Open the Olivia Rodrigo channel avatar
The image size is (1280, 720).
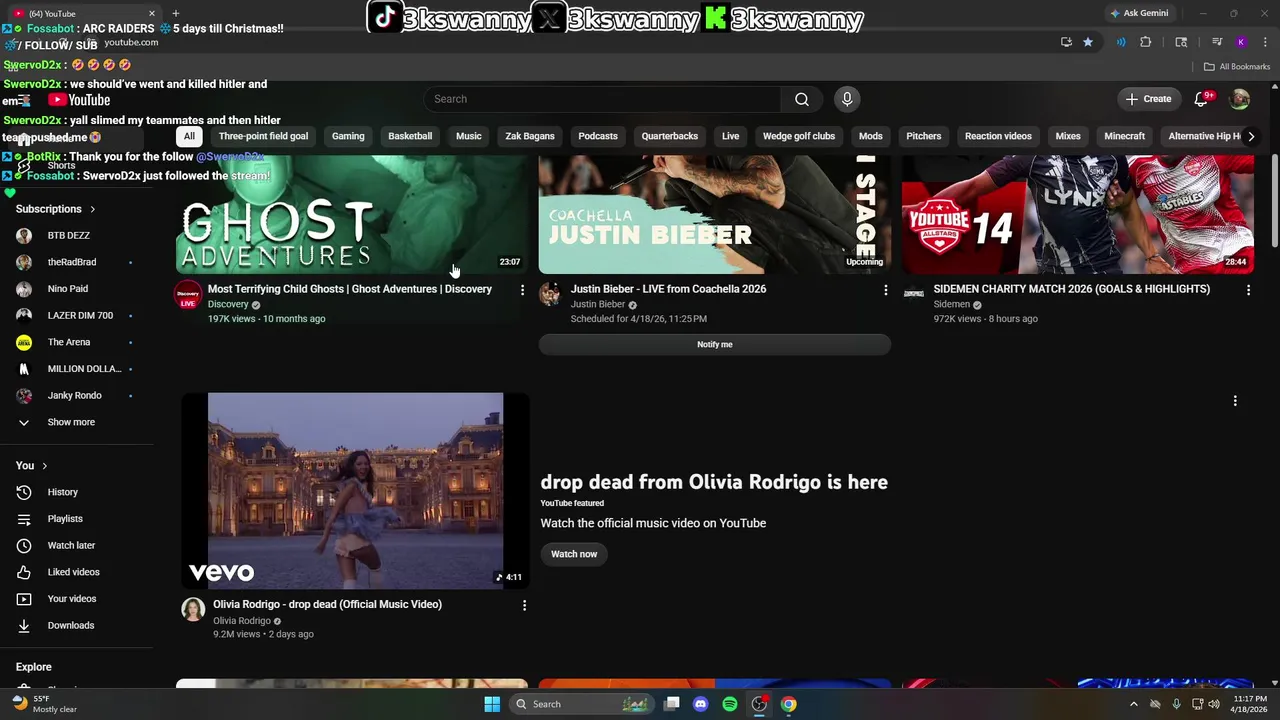pyautogui.click(x=193, y=609)
